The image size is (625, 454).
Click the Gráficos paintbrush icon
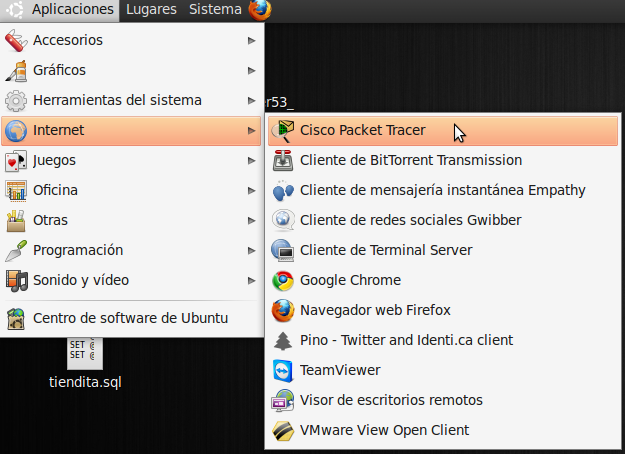16,71
